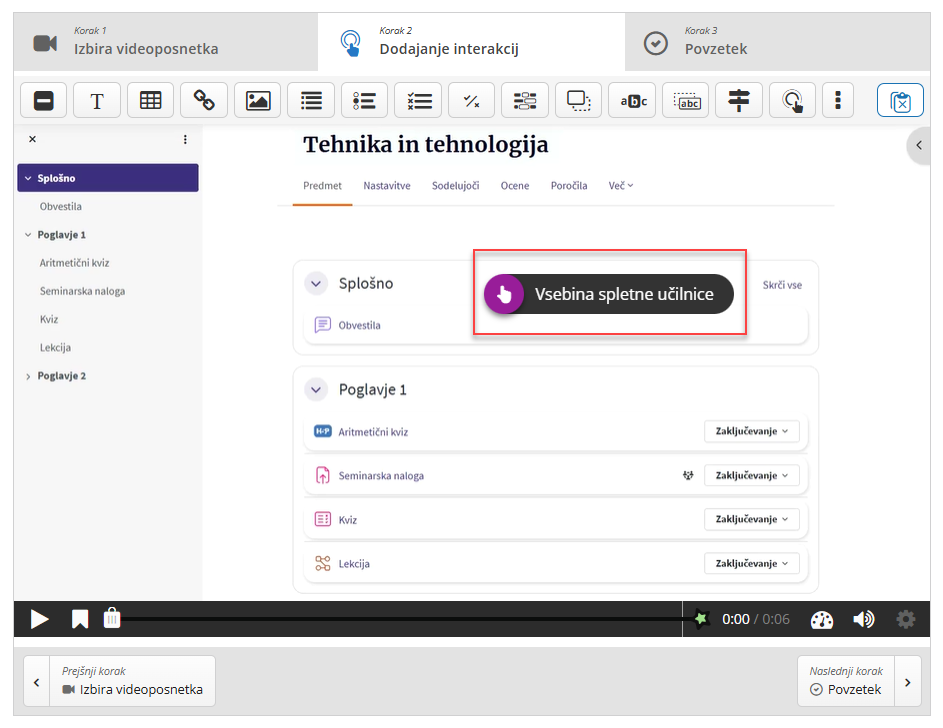The image size is (943, 728).
Task: Click the Paste clipboard button
Action: [x=900, y=101]
